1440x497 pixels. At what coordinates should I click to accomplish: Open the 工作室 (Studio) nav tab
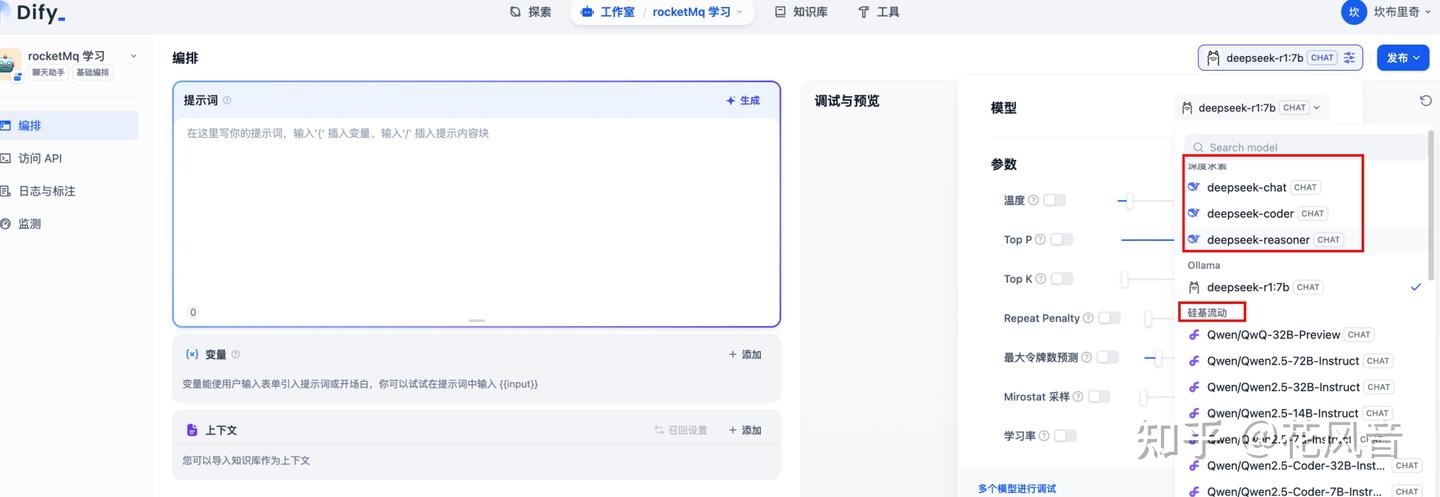[608, 12]
